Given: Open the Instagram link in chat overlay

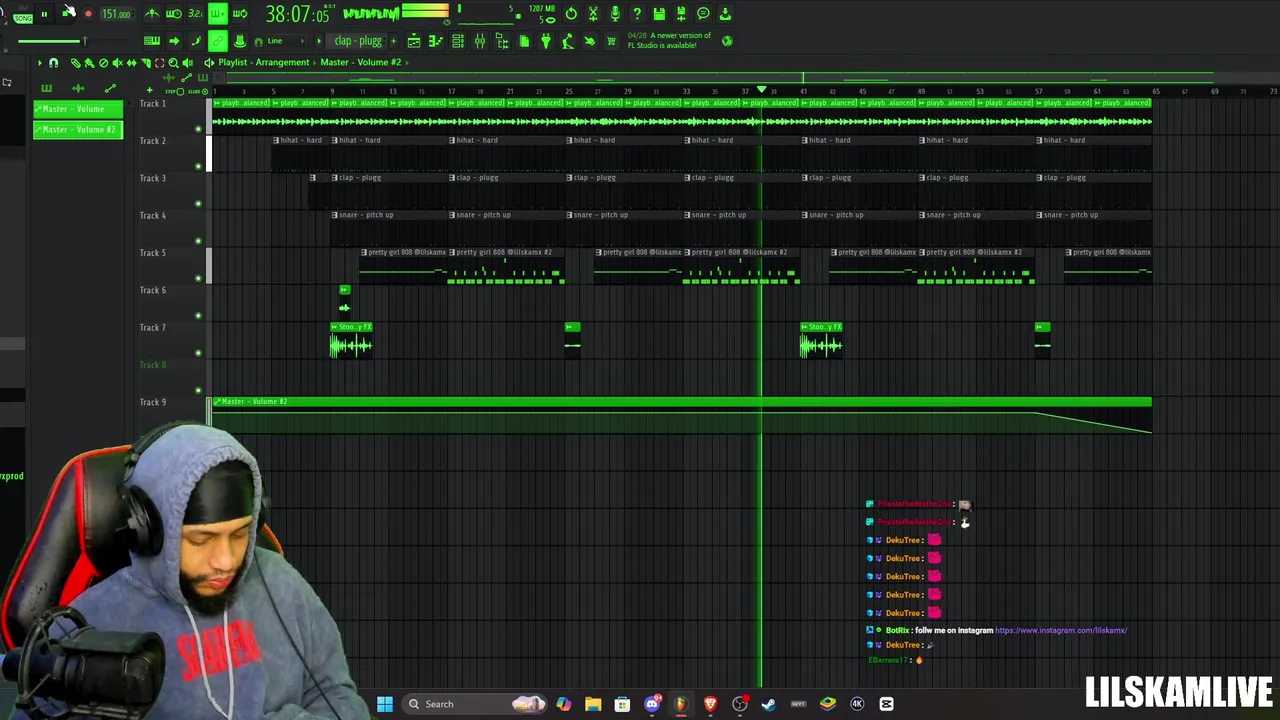Looking at the screenshot, I should 1061,630.
